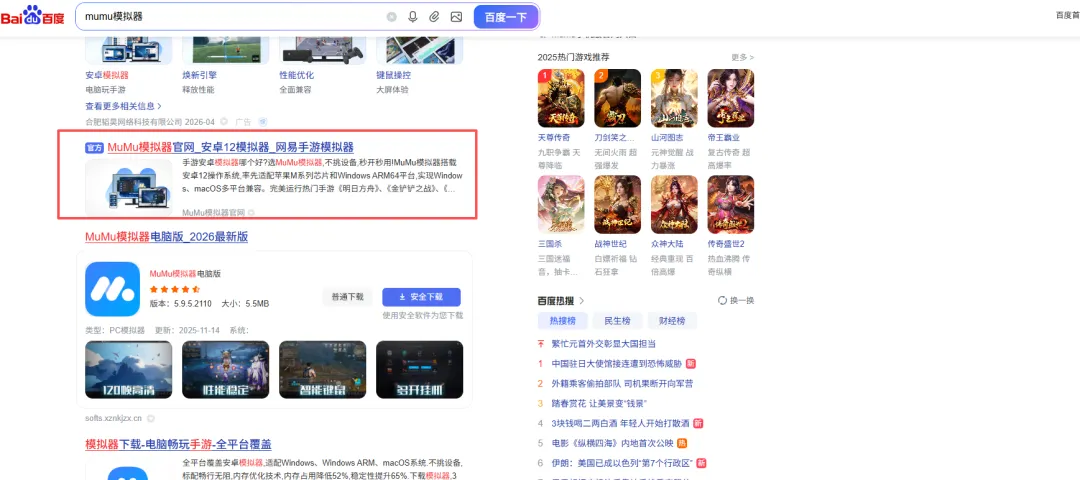The width and height of the screenshot is (1080, 480).
Task: View the 多开挂机 screenshot thumbnail
Action: (419, 370)
